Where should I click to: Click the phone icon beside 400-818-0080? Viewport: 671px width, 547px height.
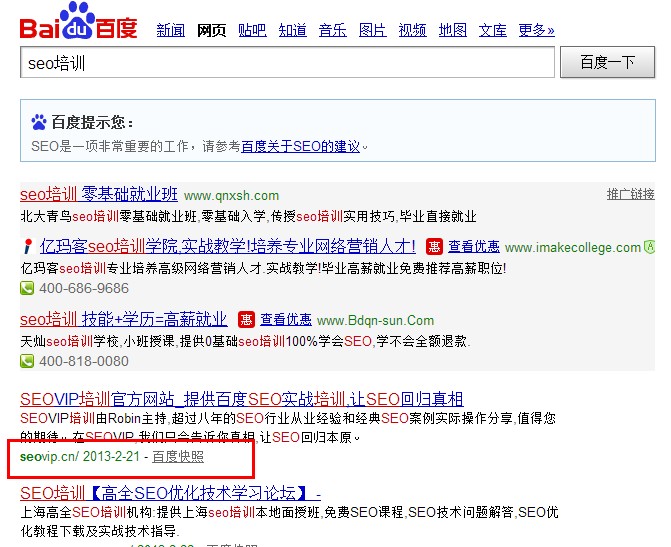(27, 361)
